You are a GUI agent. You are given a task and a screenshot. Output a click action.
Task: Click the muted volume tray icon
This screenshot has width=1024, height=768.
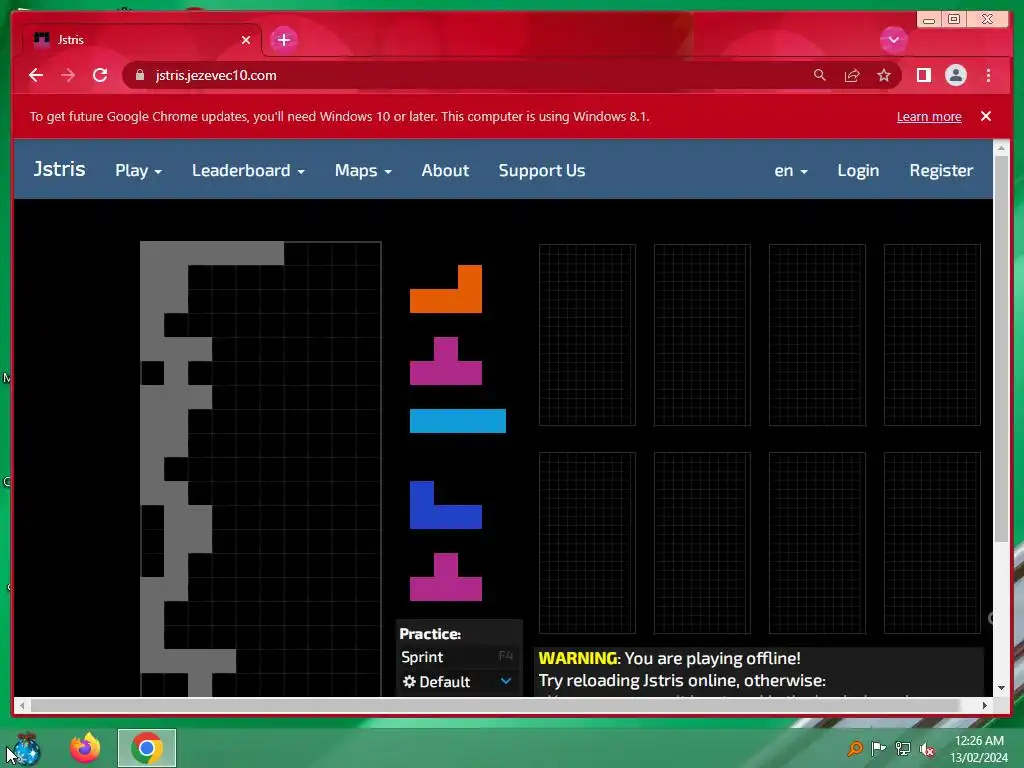(927, 749)
